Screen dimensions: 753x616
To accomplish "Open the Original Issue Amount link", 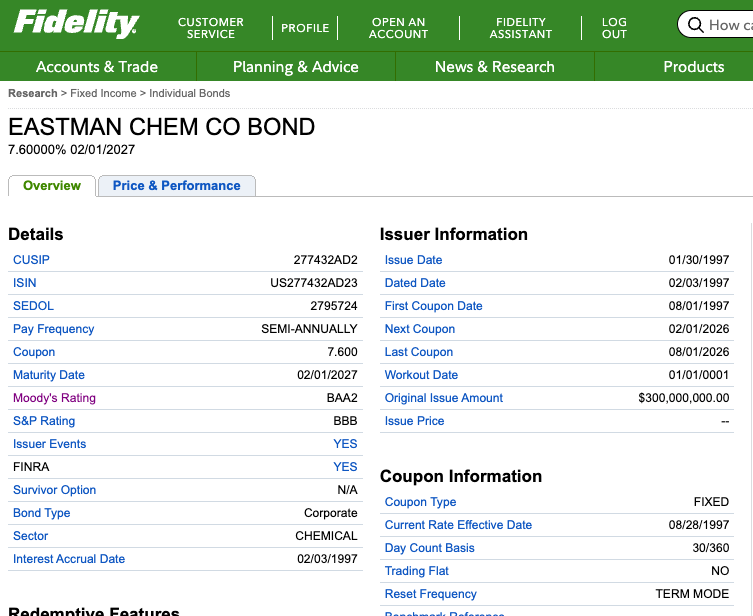I will (443, 398).
